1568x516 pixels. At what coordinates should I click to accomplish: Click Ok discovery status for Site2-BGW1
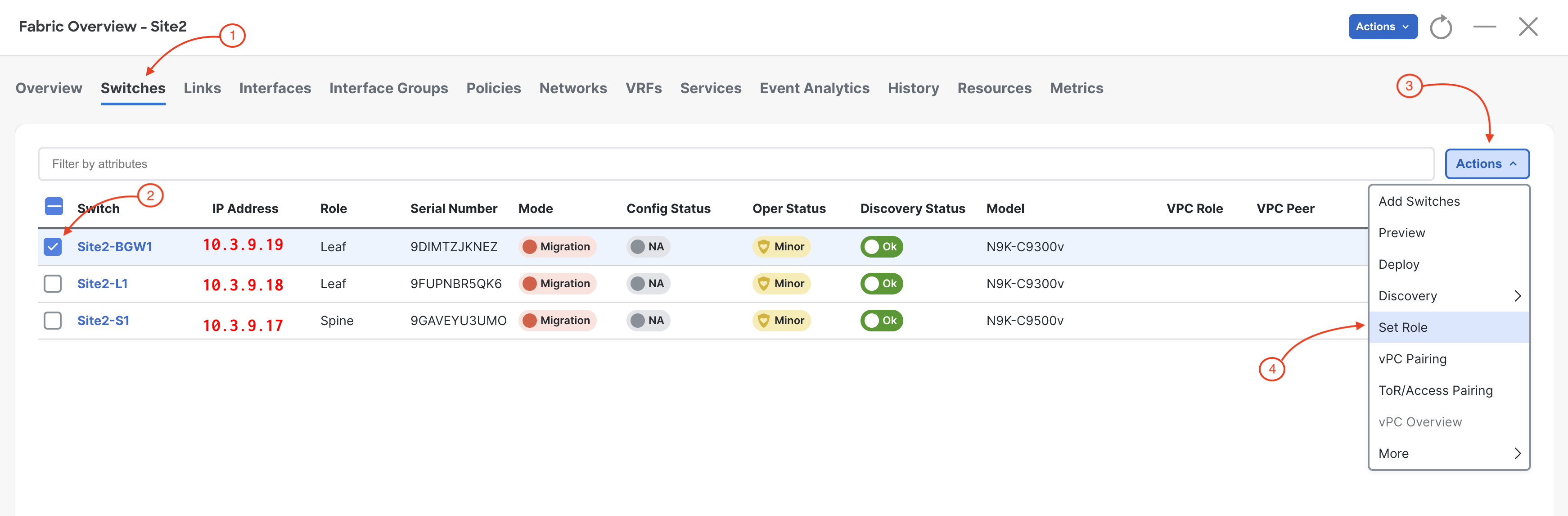pos(881,247)
